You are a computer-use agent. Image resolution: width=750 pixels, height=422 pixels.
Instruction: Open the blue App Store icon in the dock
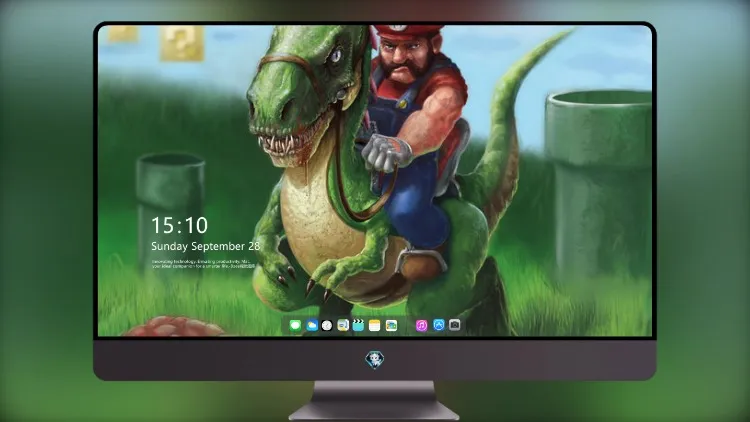pos(439,325)
